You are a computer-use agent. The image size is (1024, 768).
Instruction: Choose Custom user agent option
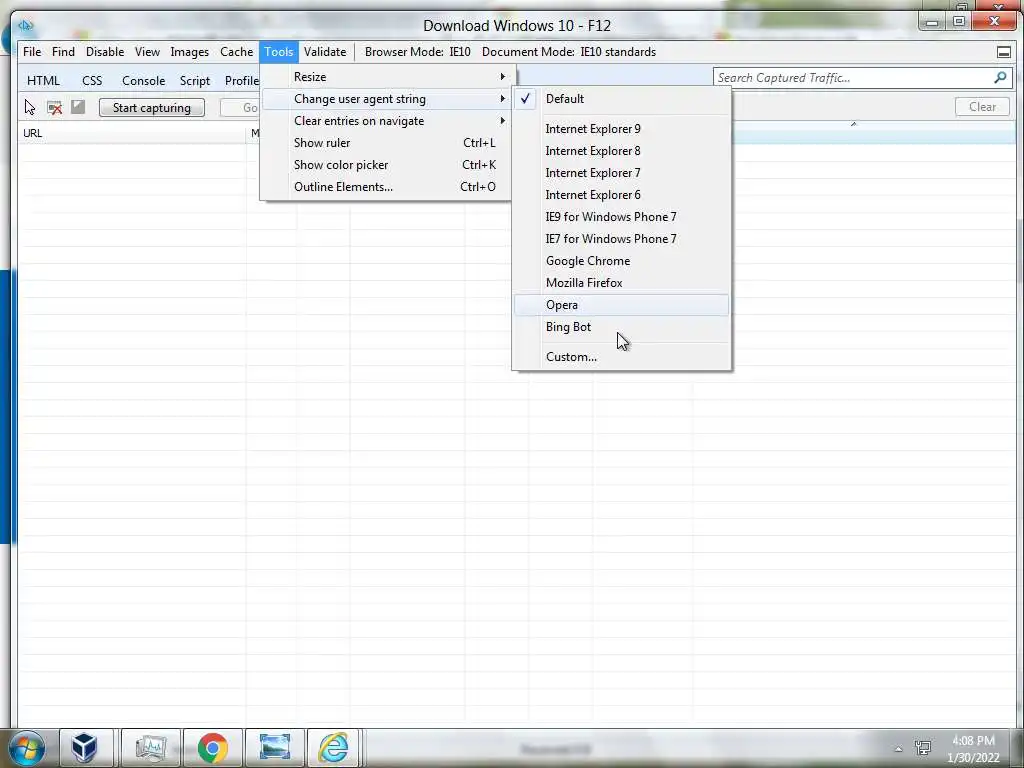pyautogui.click(x=621, y=357)
